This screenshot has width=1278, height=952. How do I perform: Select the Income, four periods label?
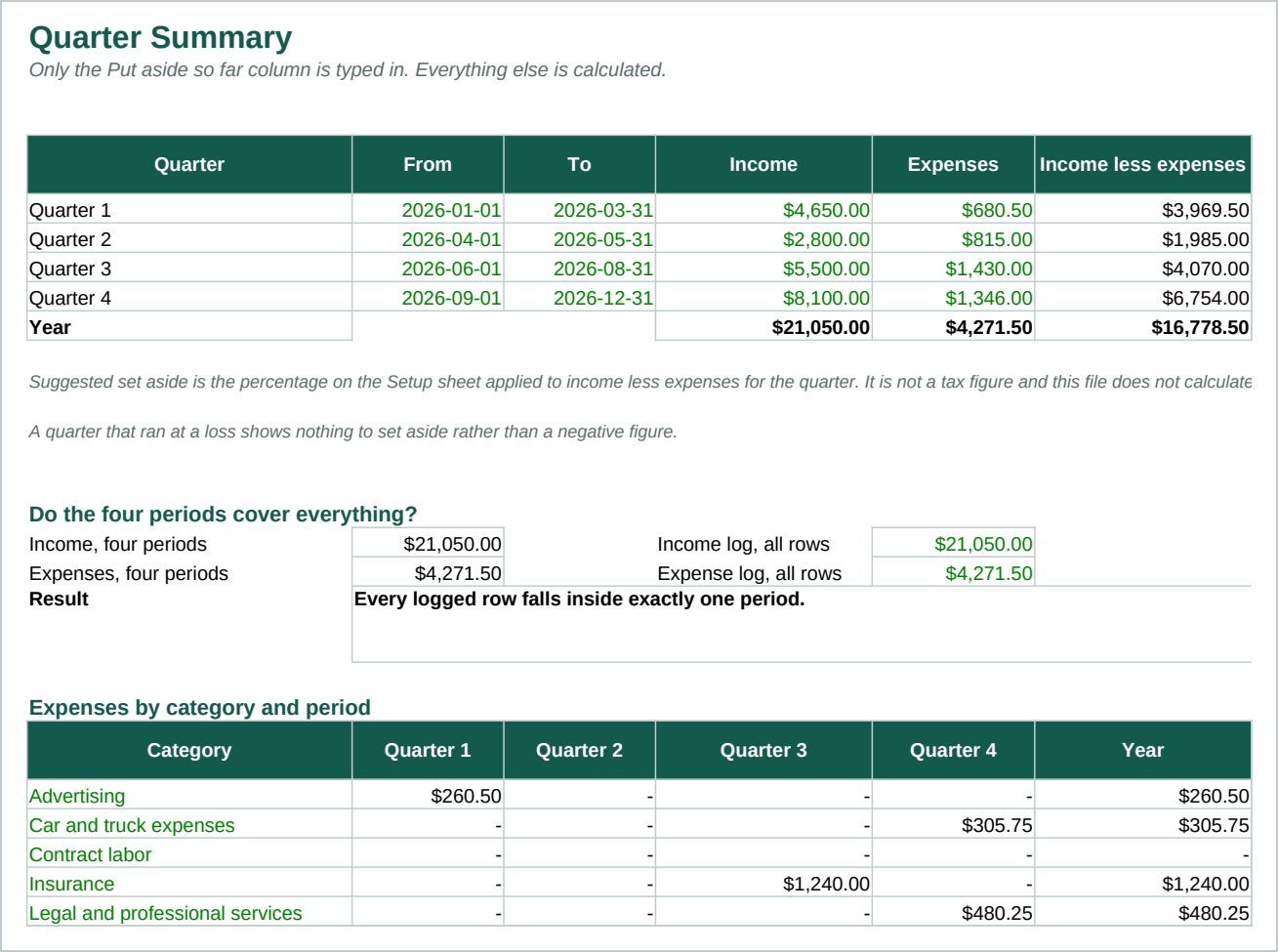coord(118,544)
